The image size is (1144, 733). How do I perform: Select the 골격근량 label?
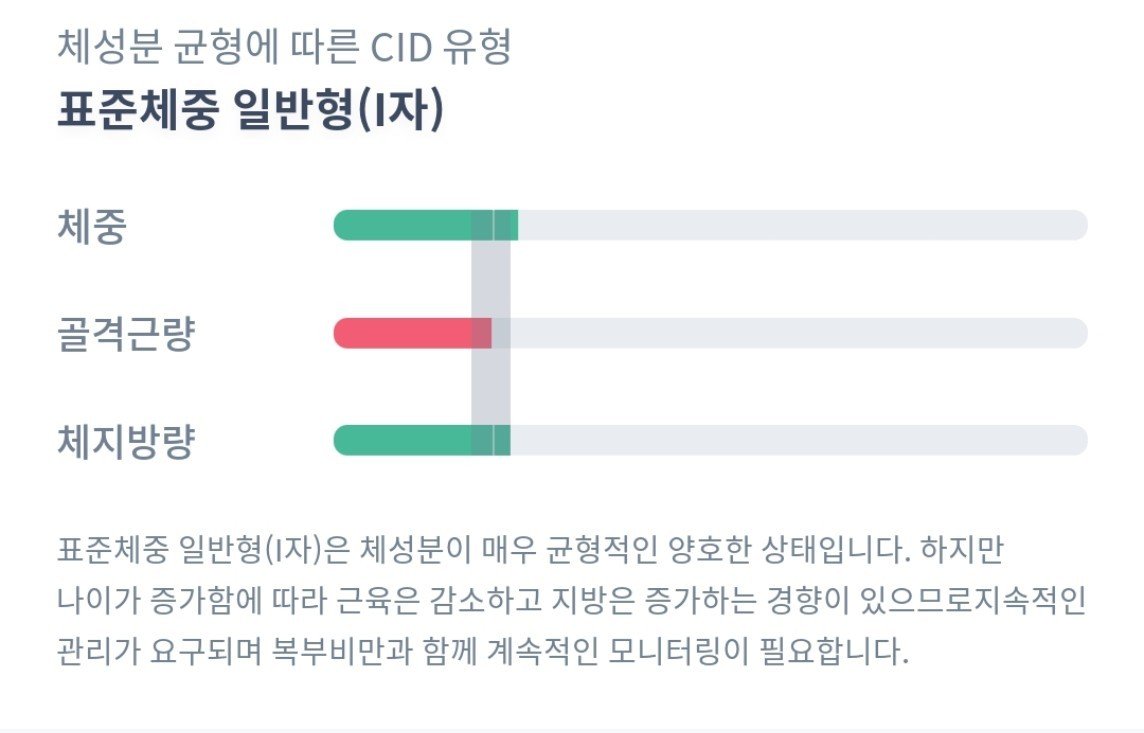tap(126, 333)
